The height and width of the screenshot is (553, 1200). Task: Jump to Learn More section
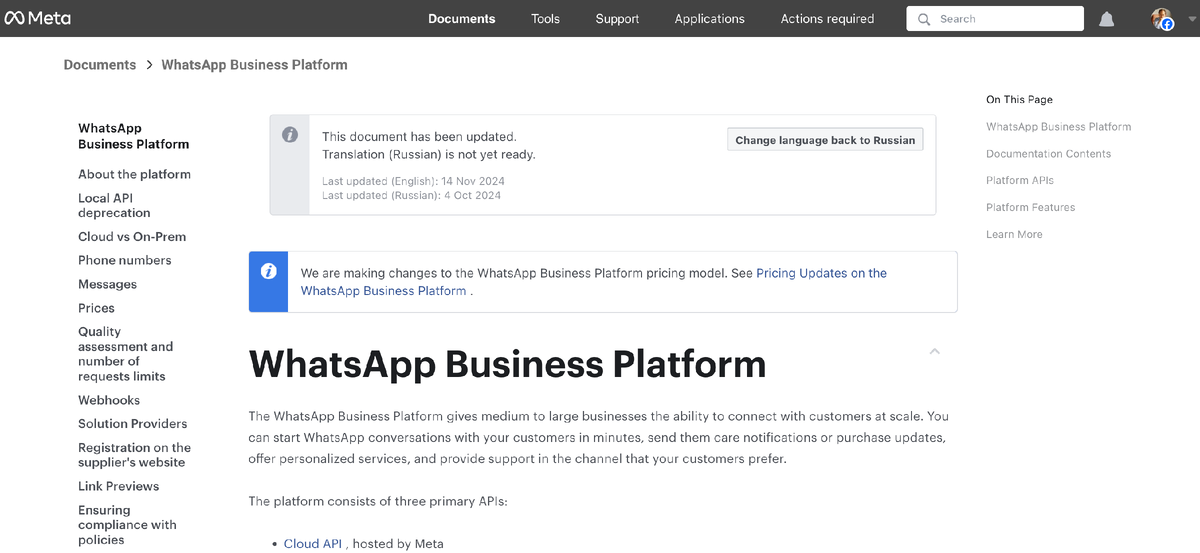pos(1014,235)
